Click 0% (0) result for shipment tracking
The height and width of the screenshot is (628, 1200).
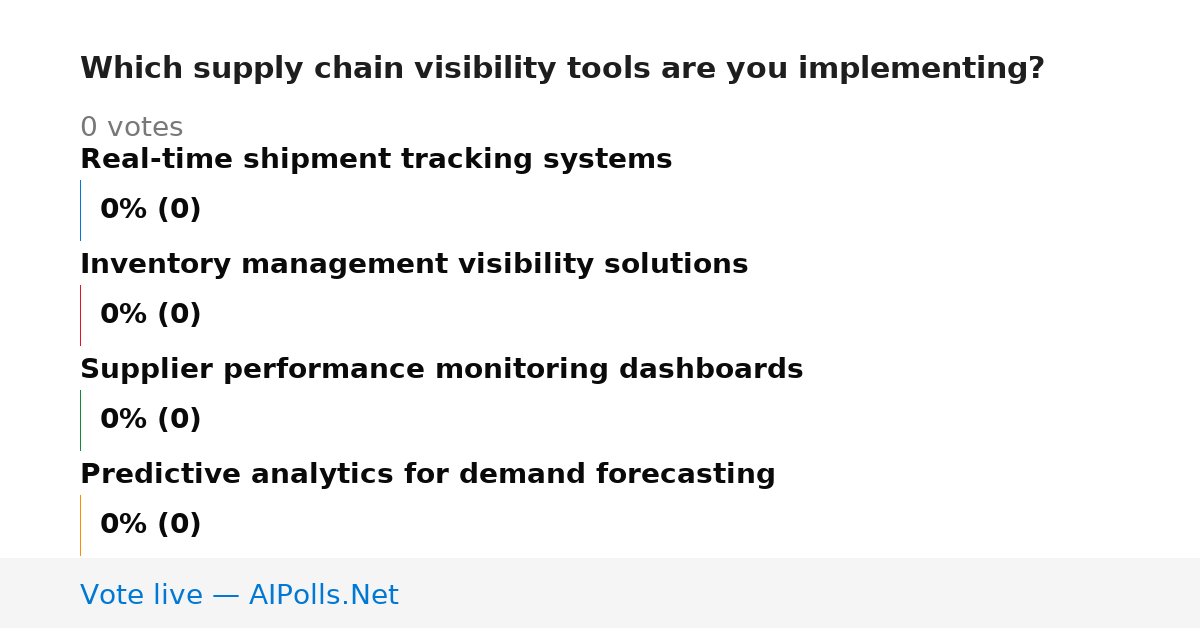(x=150, y=210)
